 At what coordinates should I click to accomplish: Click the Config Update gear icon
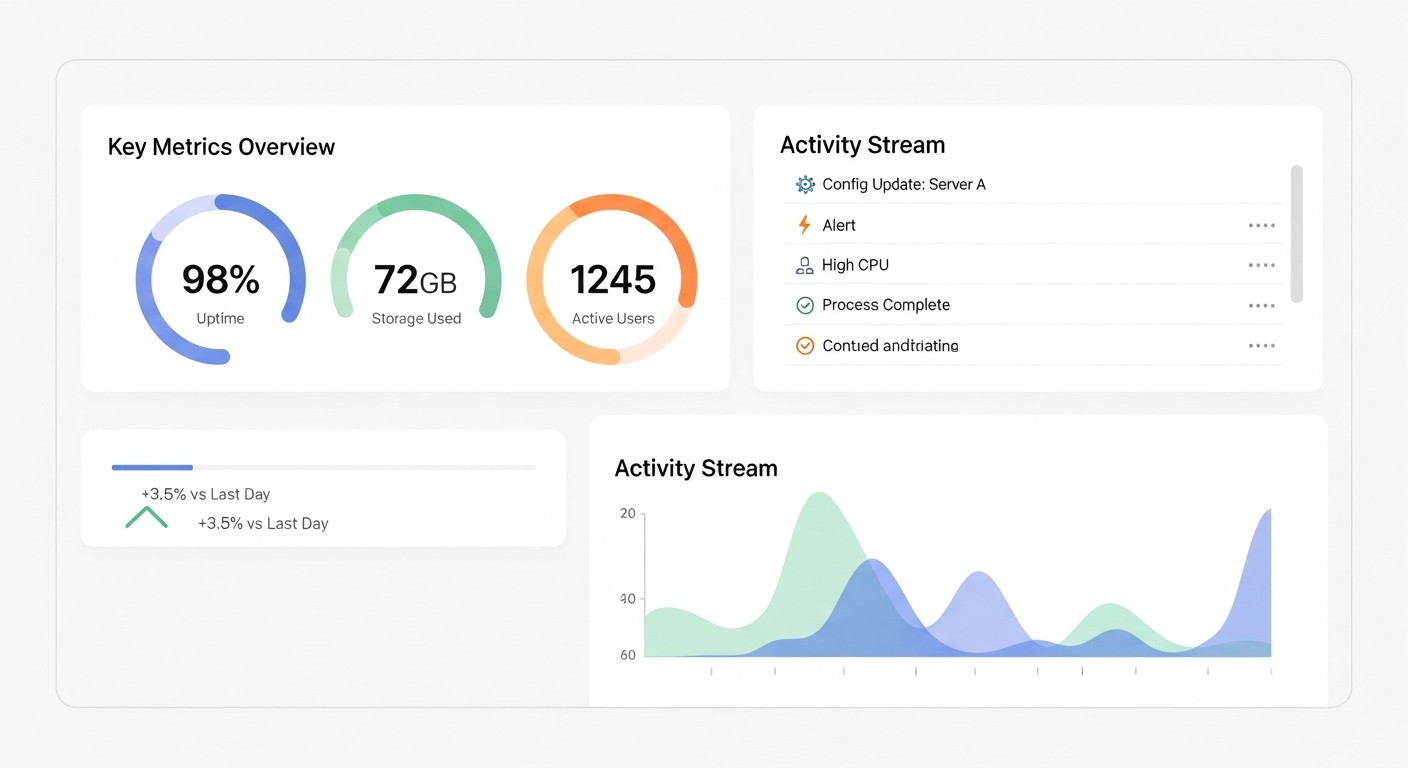(804, 184)
